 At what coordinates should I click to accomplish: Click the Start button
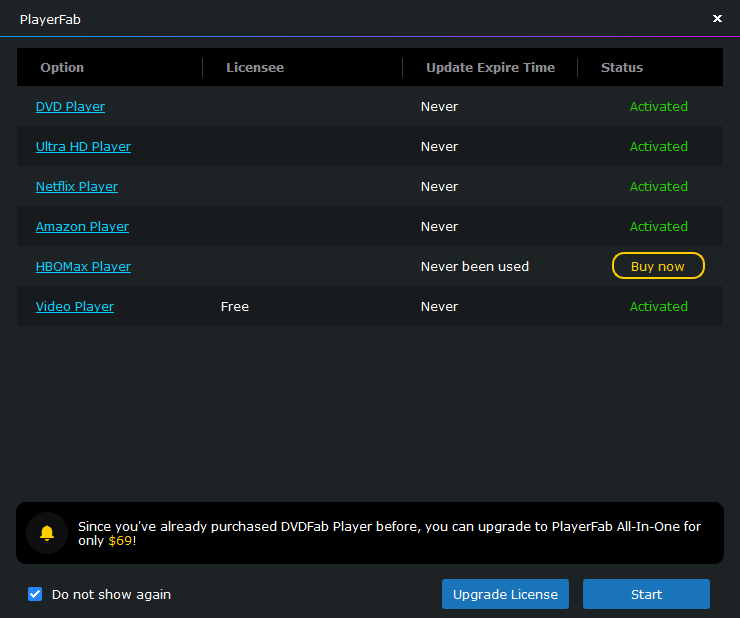point(646,594)
